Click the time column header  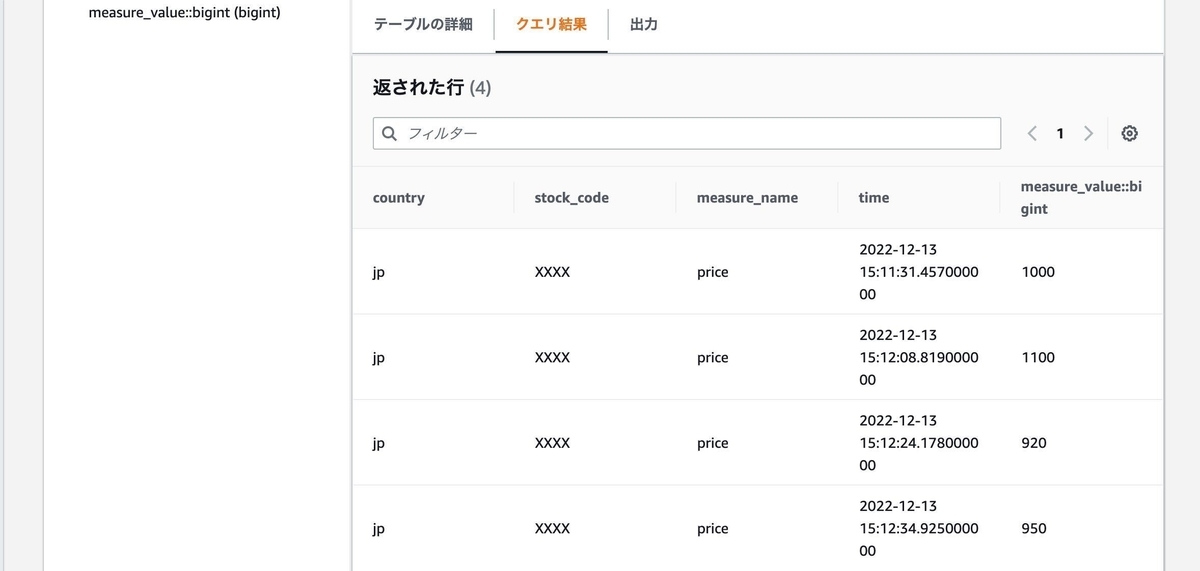(874, 198)
